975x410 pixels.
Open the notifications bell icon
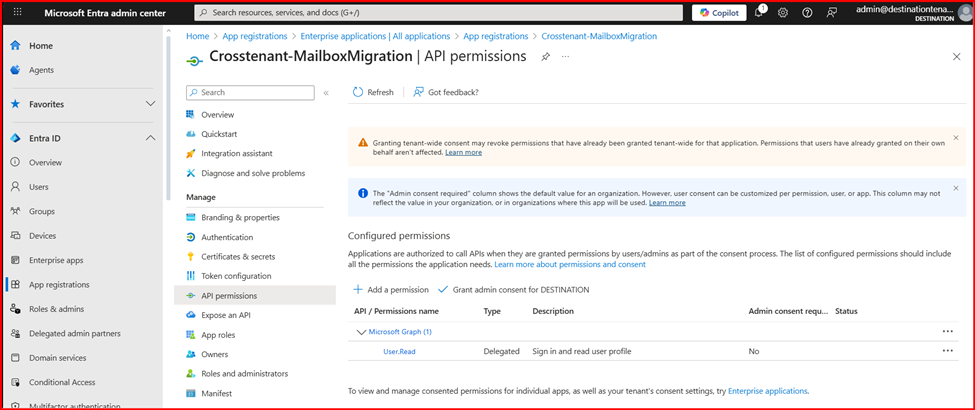pos(760,12)
